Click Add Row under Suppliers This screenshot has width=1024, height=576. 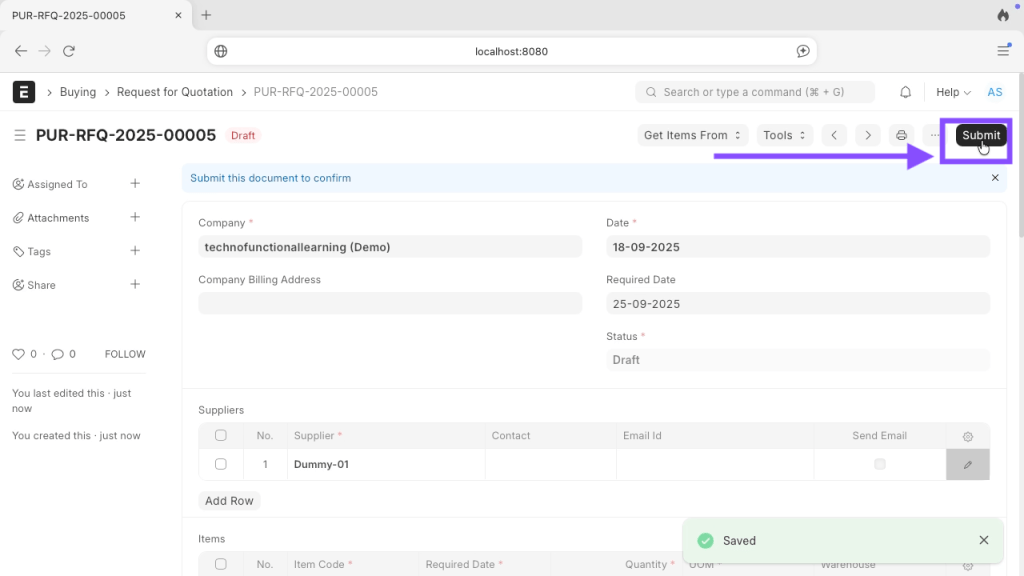pyautogui.click(x=229, y=501)
